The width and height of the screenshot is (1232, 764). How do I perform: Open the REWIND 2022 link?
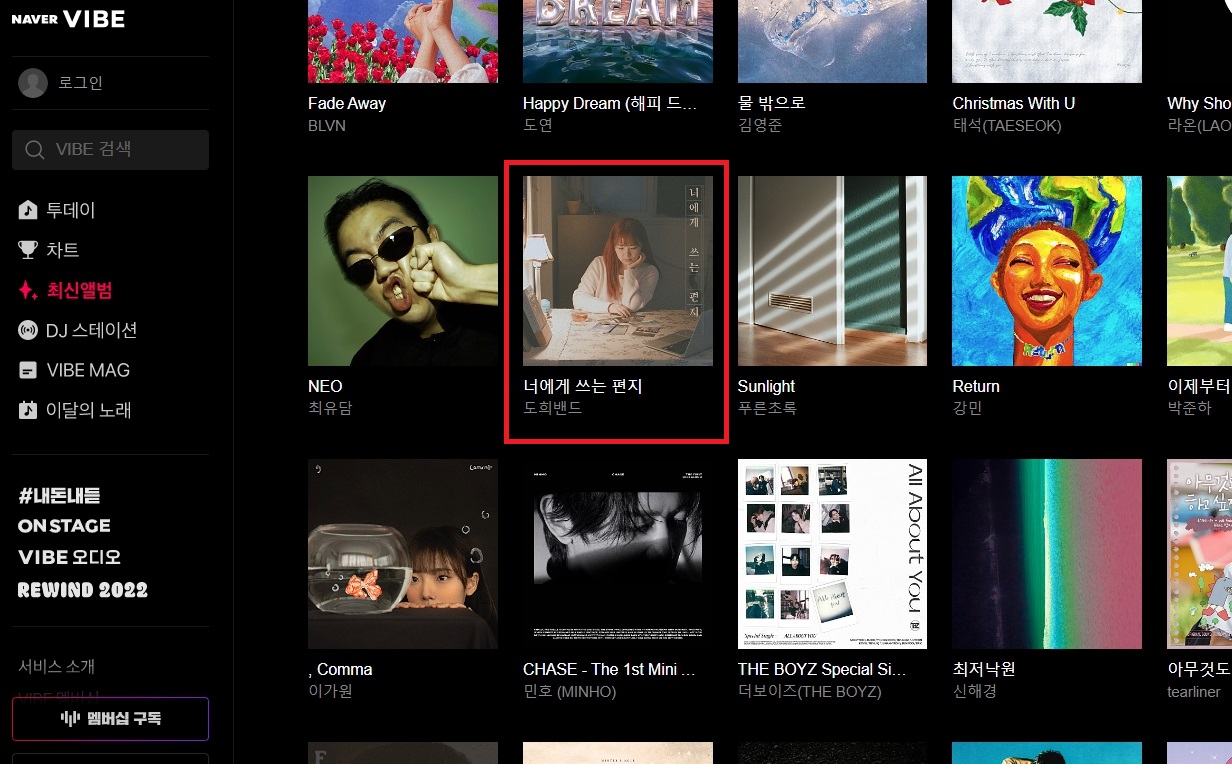pos(83,589)
